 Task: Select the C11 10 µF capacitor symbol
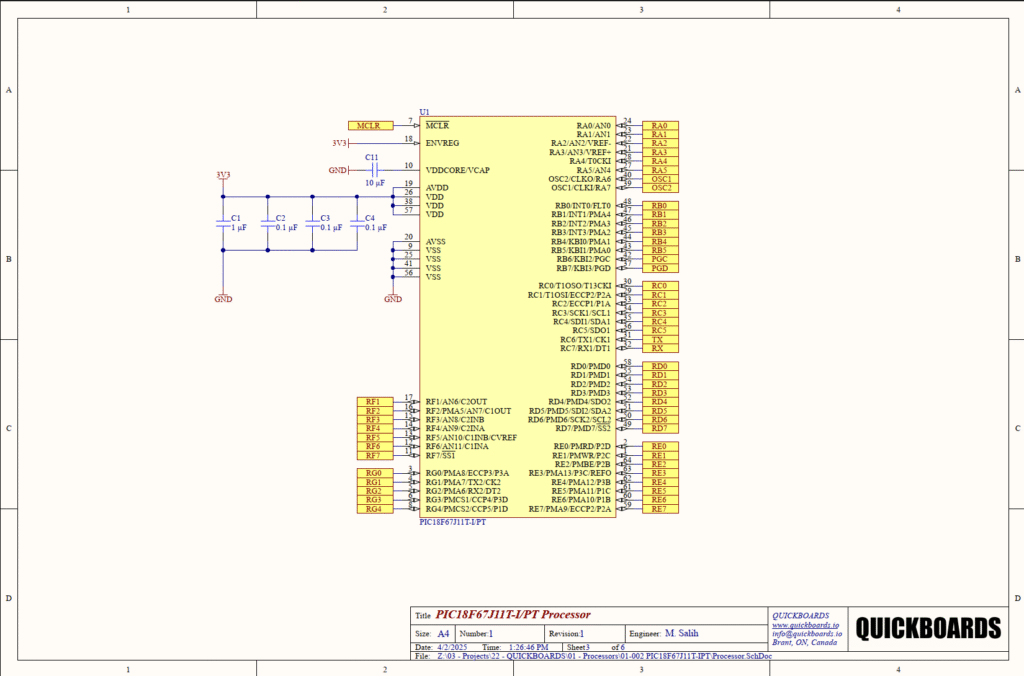click(x=372, y=170)
